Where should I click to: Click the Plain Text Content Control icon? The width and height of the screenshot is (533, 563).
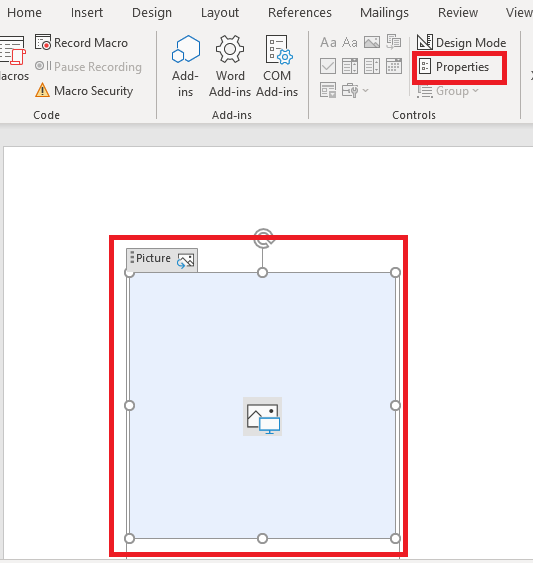(349, 42)
